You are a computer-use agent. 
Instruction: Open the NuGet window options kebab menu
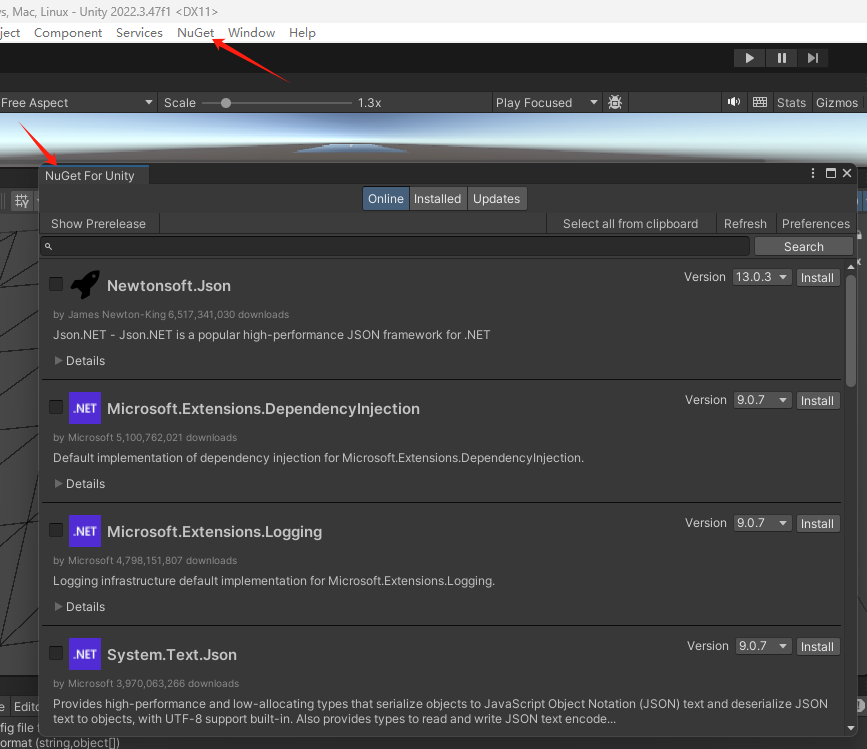click(812, 172)
